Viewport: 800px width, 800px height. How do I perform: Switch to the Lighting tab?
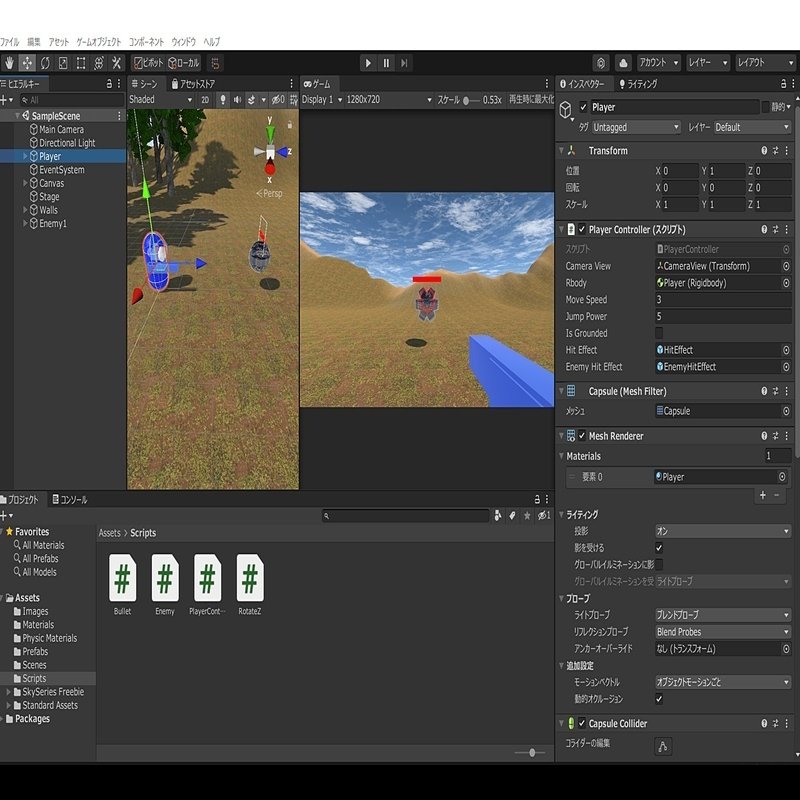coord(638,84)
